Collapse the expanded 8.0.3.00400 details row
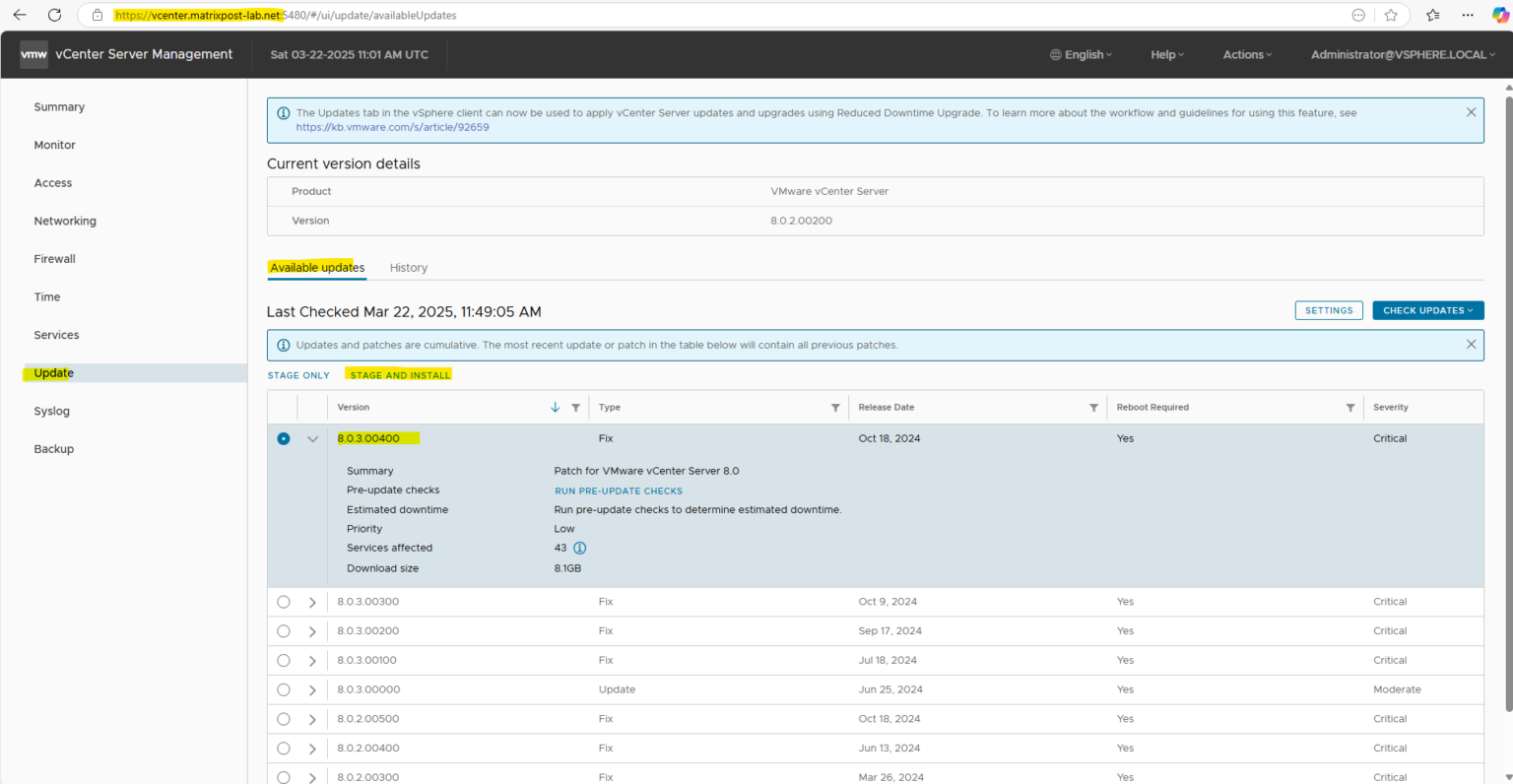Image resolution: width=1513 pixels, height=784 pixels. tap(312, 438)
